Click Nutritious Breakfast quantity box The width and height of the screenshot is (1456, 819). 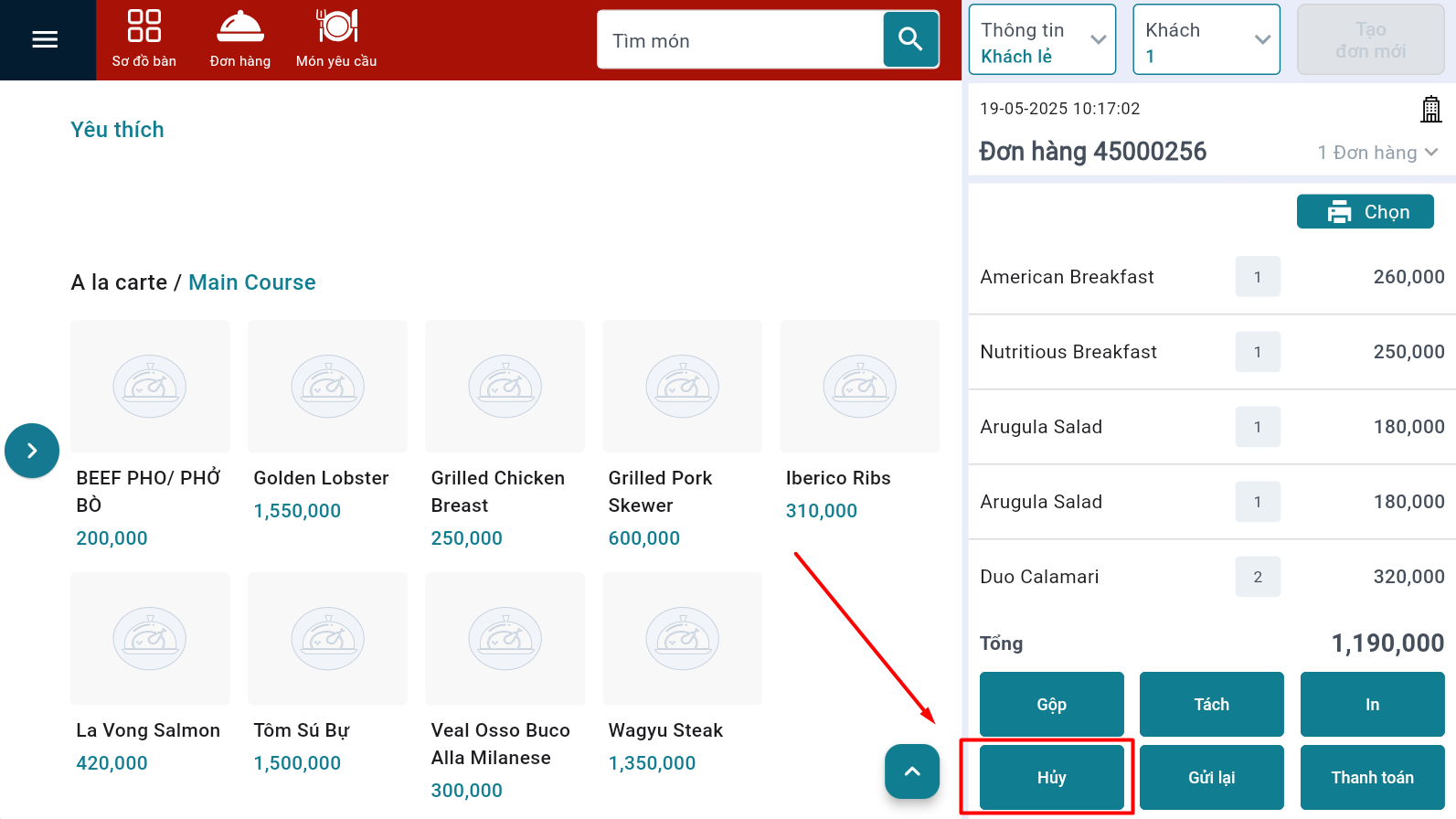coord(1258,352)
